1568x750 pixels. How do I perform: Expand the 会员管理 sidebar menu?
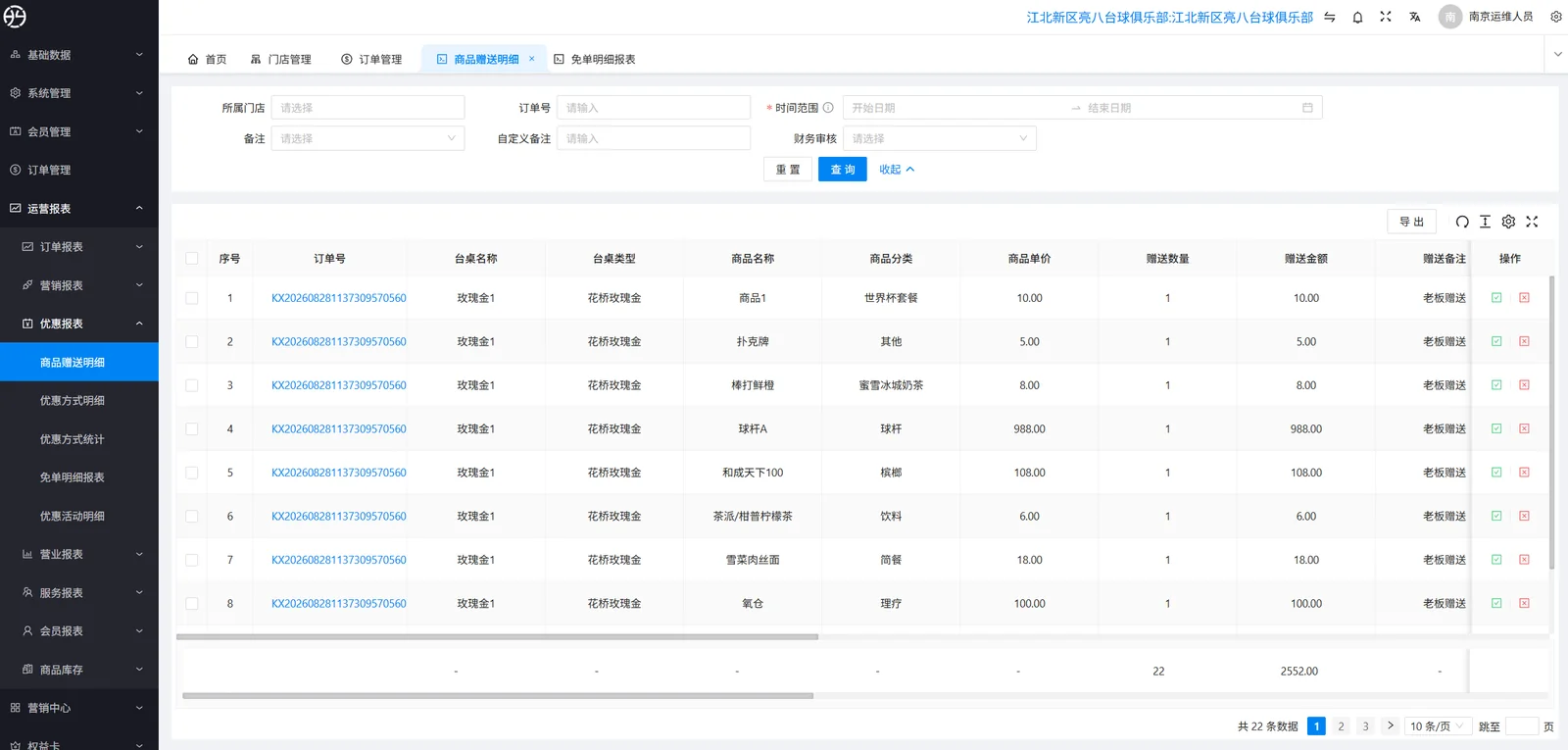click(x=78, y=131)
